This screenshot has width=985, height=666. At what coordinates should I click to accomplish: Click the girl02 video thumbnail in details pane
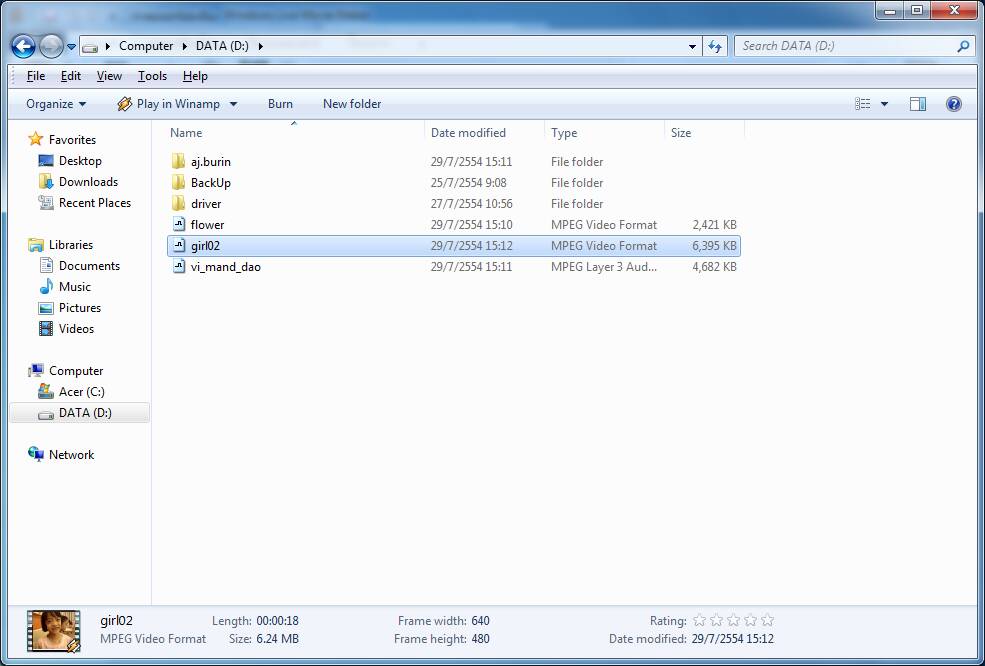click(54, 631)
